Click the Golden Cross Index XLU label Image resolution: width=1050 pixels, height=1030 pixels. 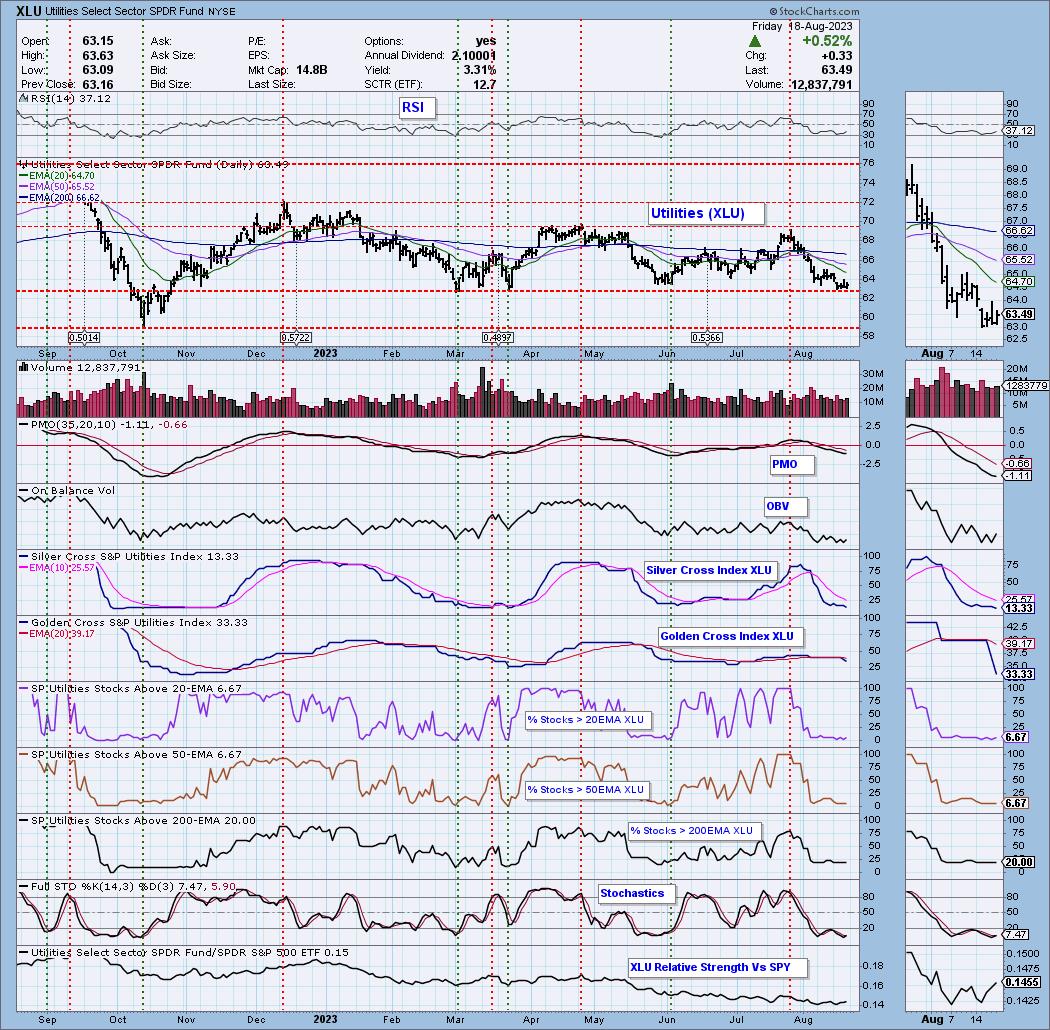pyautogui.click(x=731, y=637)
